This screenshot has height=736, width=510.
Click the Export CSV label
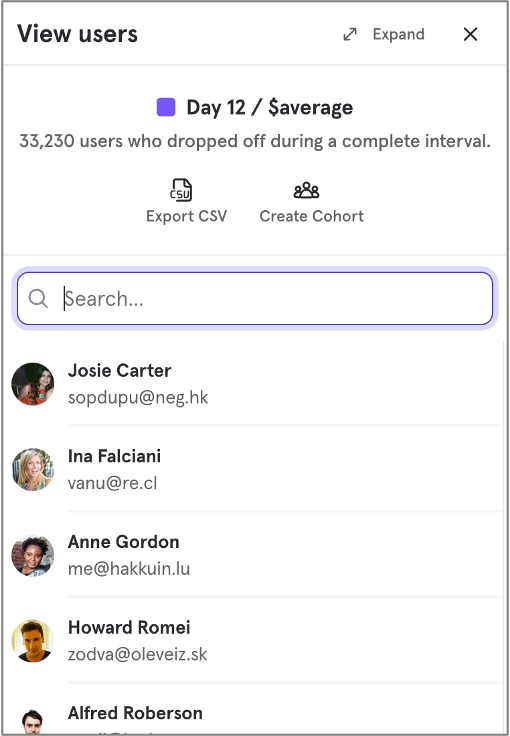(x=186, y=216)
